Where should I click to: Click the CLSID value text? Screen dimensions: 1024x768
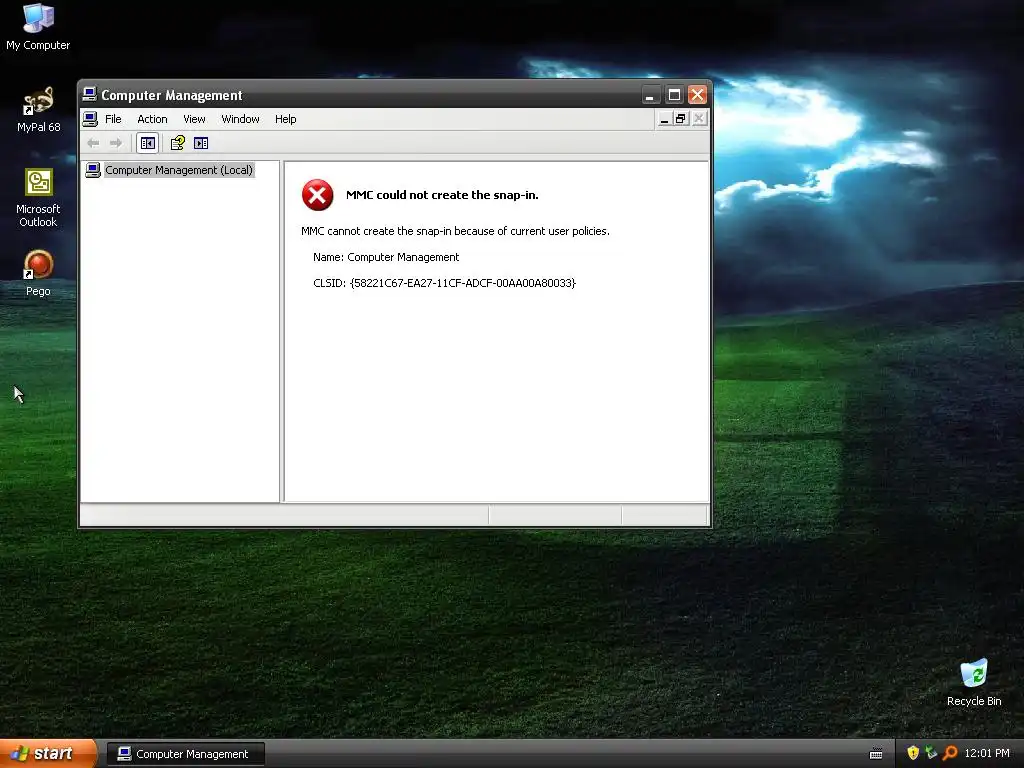click(x=462, y=283)
